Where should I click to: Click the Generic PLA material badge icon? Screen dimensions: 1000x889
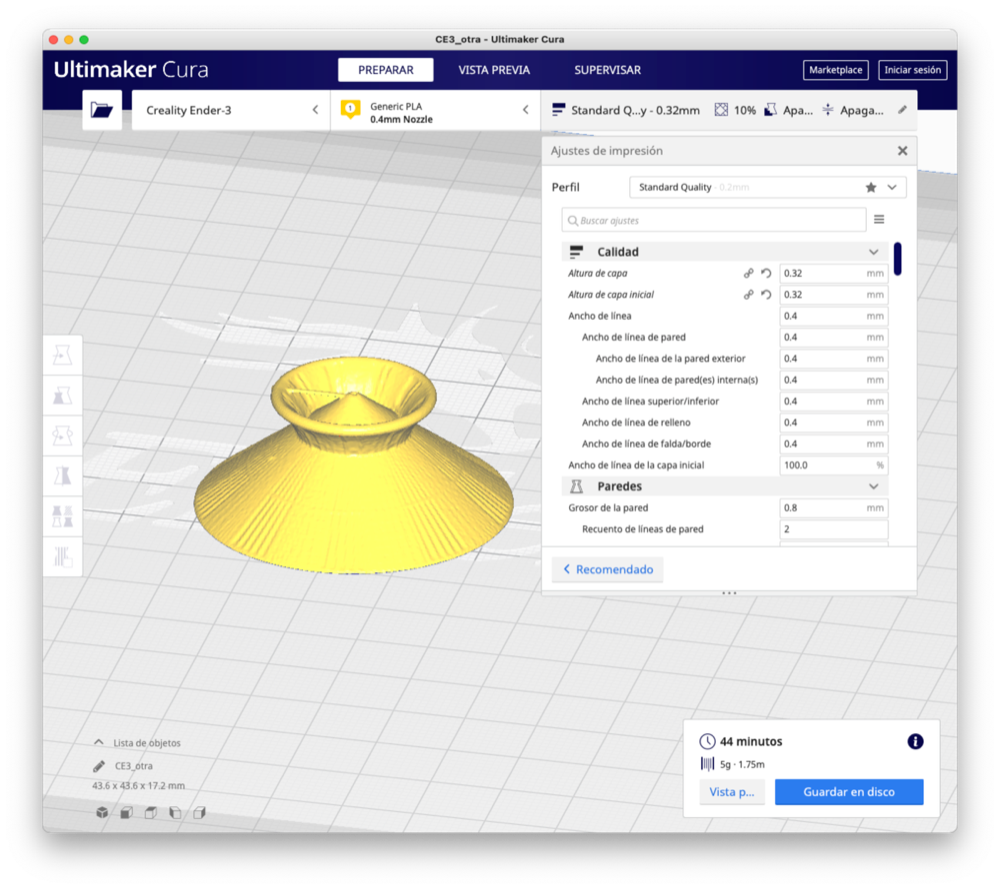350,109
